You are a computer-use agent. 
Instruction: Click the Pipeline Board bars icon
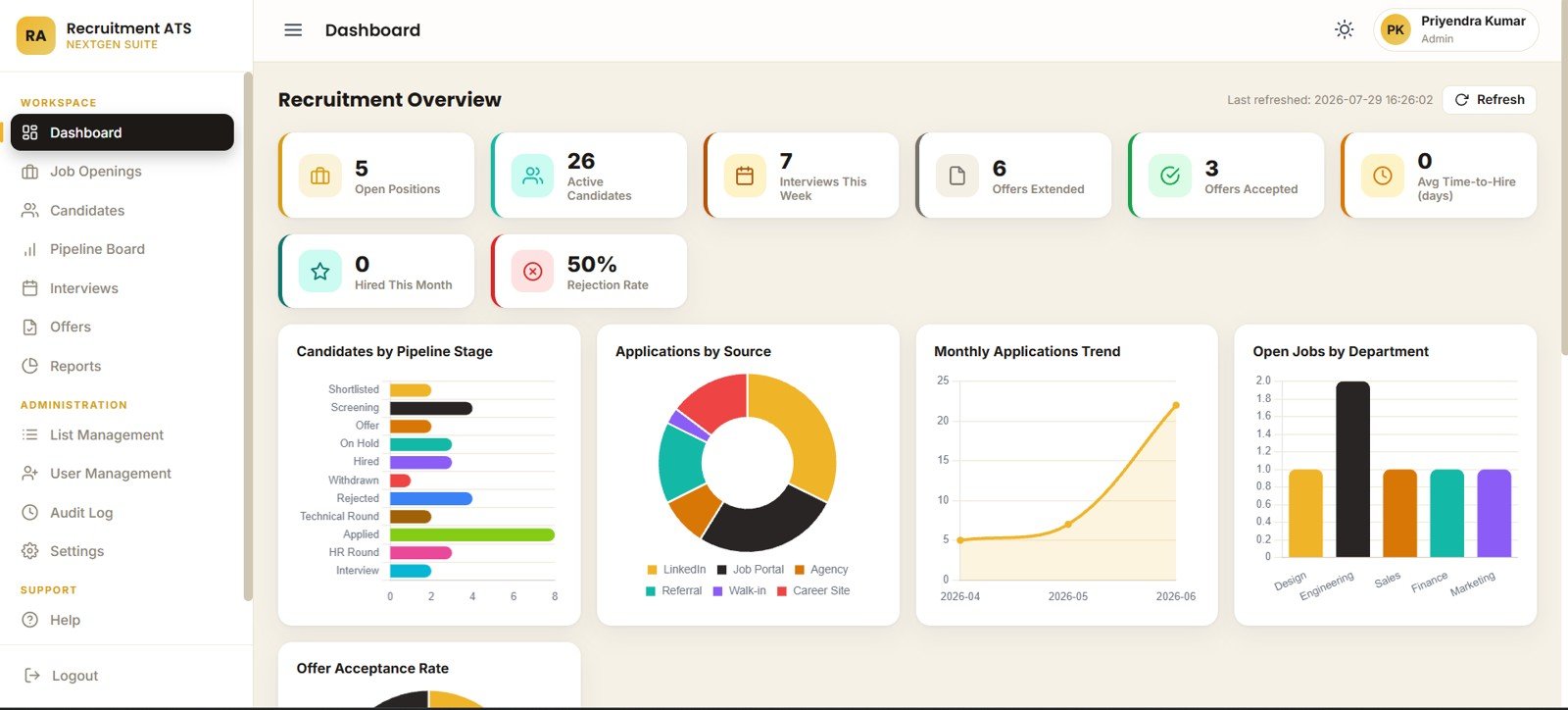click(30, 249)
